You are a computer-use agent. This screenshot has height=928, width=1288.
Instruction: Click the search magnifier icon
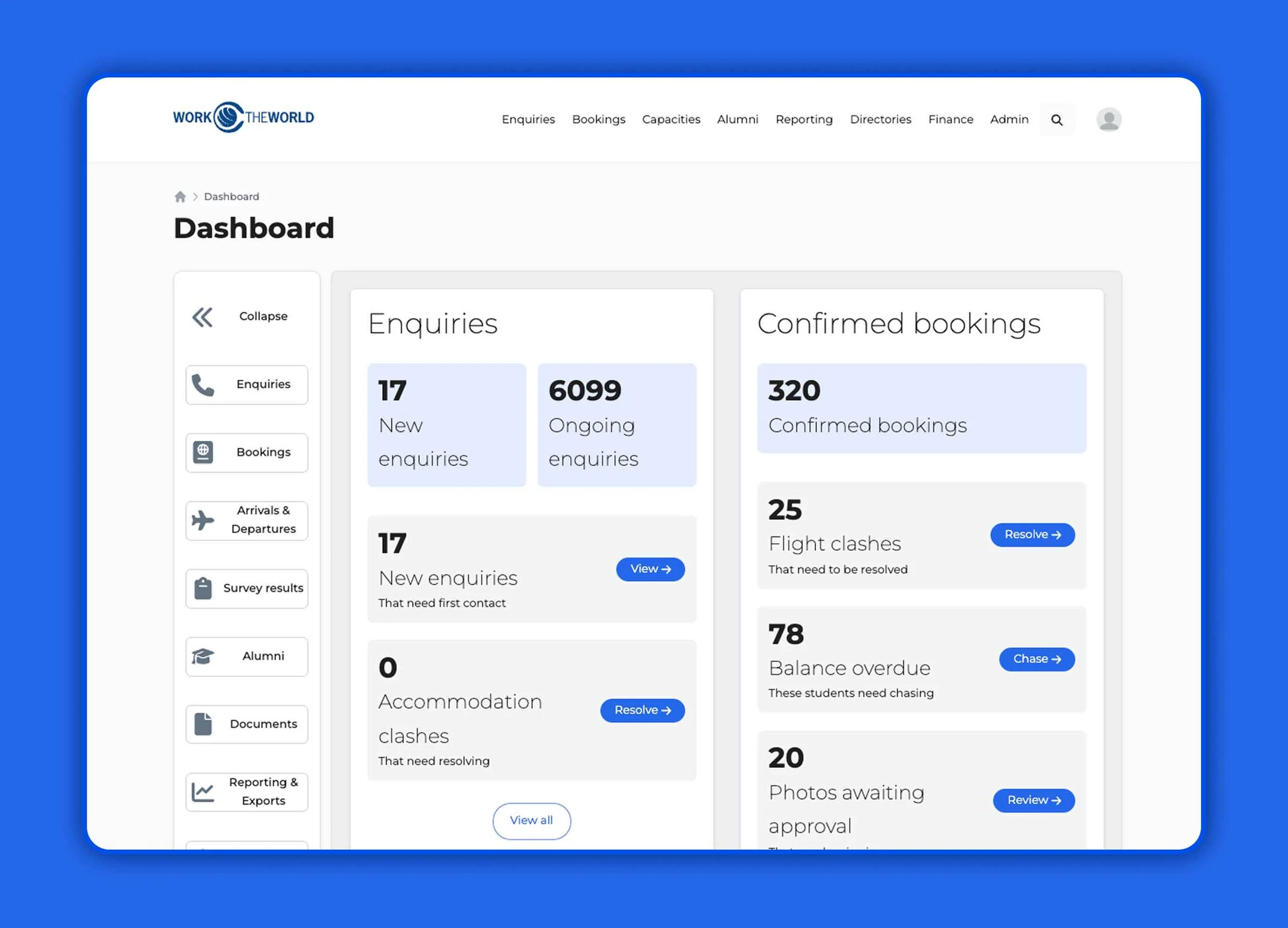point(1056,120)
